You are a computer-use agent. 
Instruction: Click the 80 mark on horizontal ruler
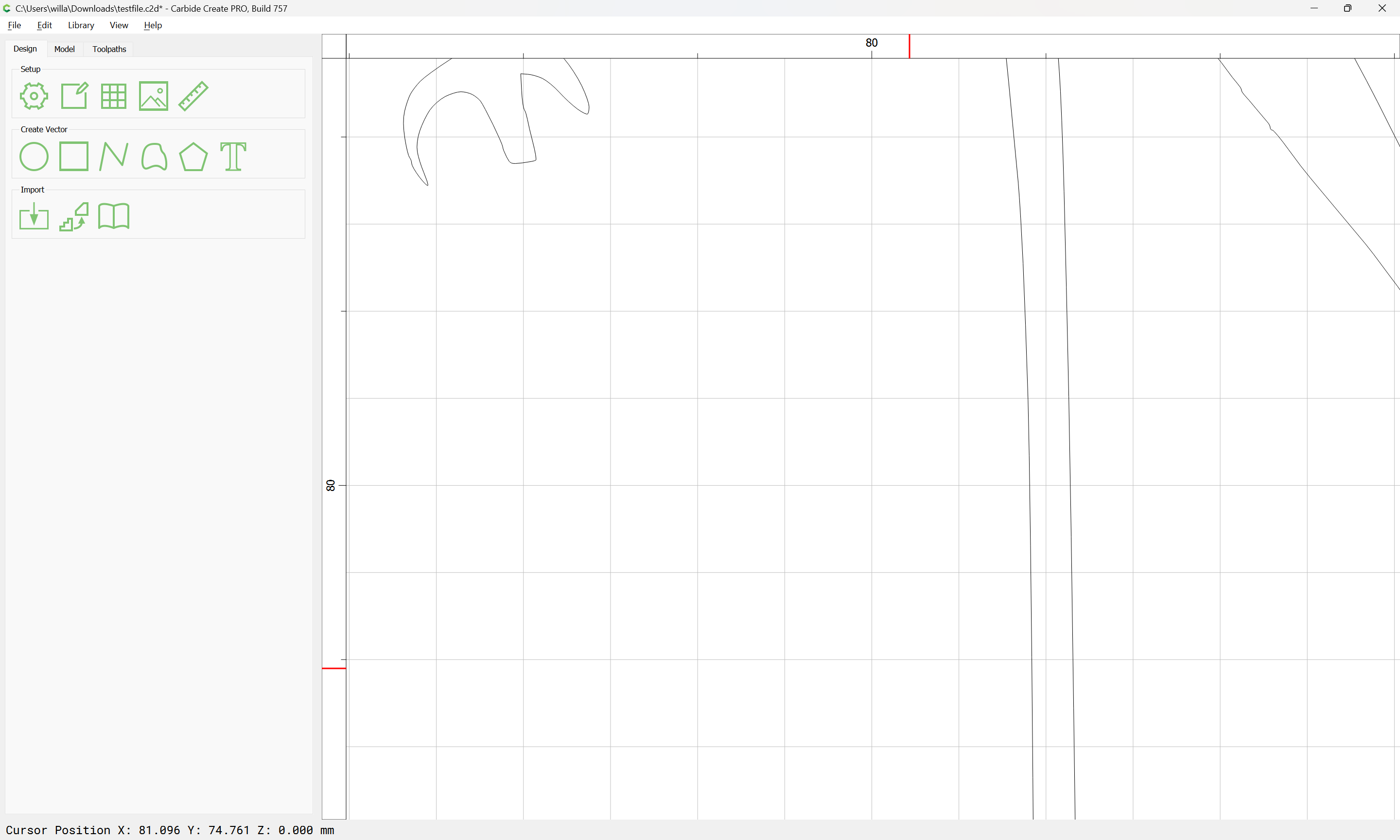click(872, 43)
